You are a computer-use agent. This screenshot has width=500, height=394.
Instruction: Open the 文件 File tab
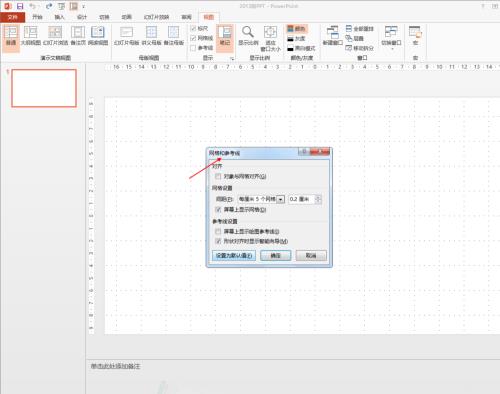12,17
